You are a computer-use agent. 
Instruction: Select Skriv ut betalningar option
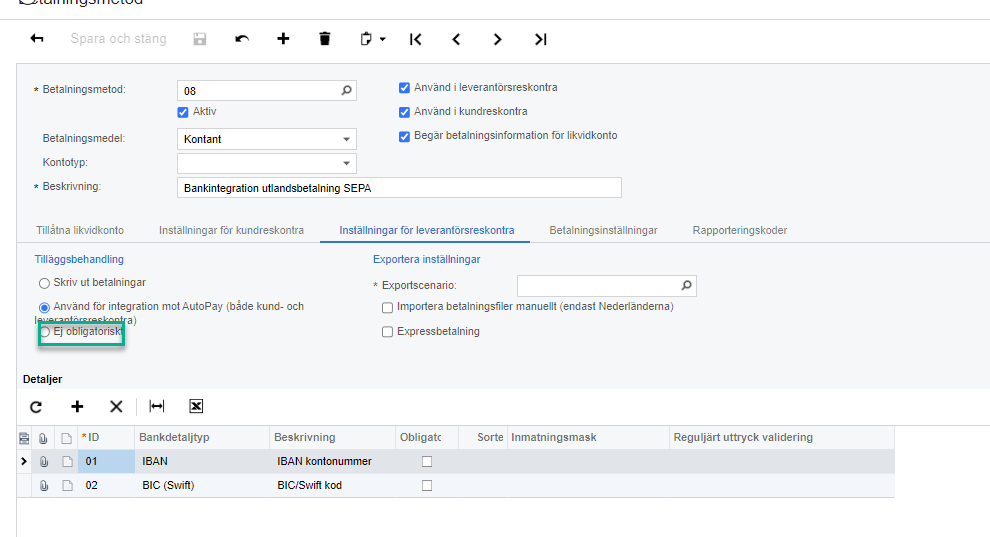point(44,283)
